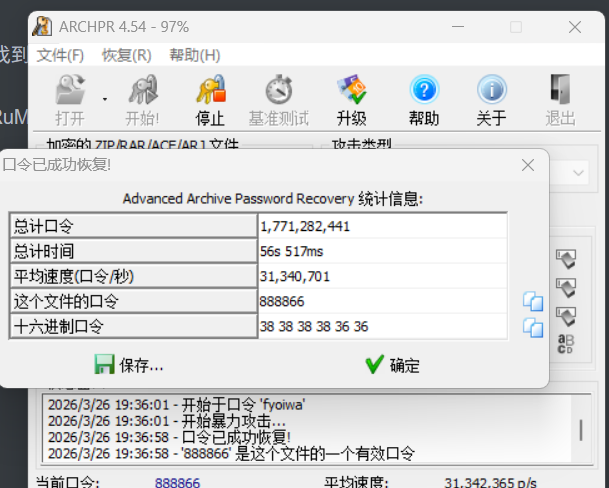This screenshot has width=609, height=488.
Task: Click log line 19:36:58 口令已成功恢复!
Action: coord(169,437)
